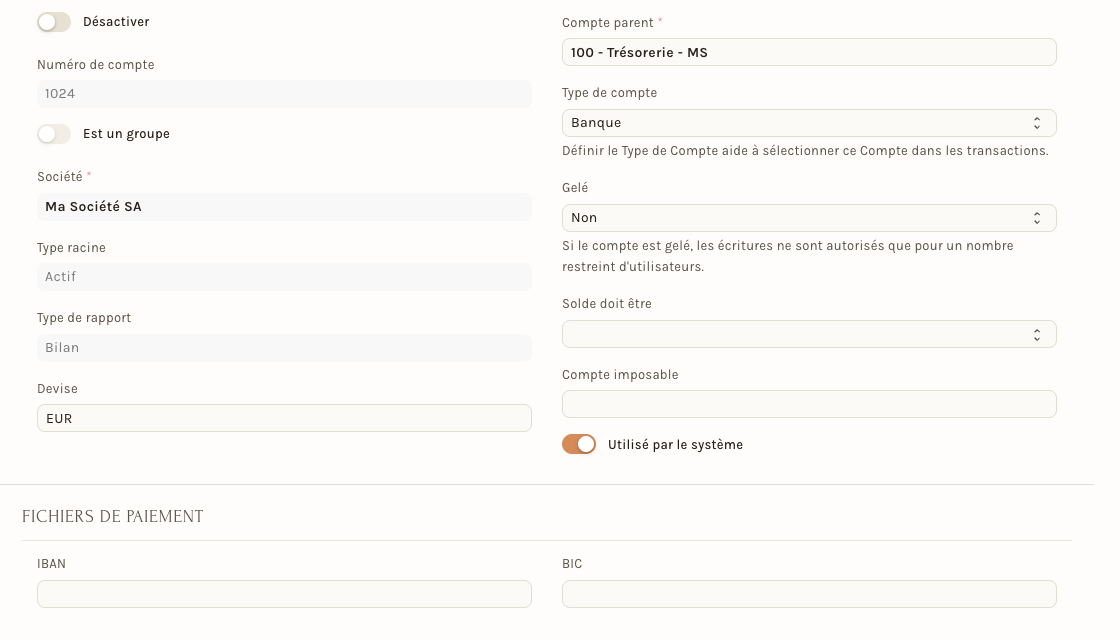Click the Devise field containing EUR
The height and width of the screenshot is (640, 1120).
point(284,418)
